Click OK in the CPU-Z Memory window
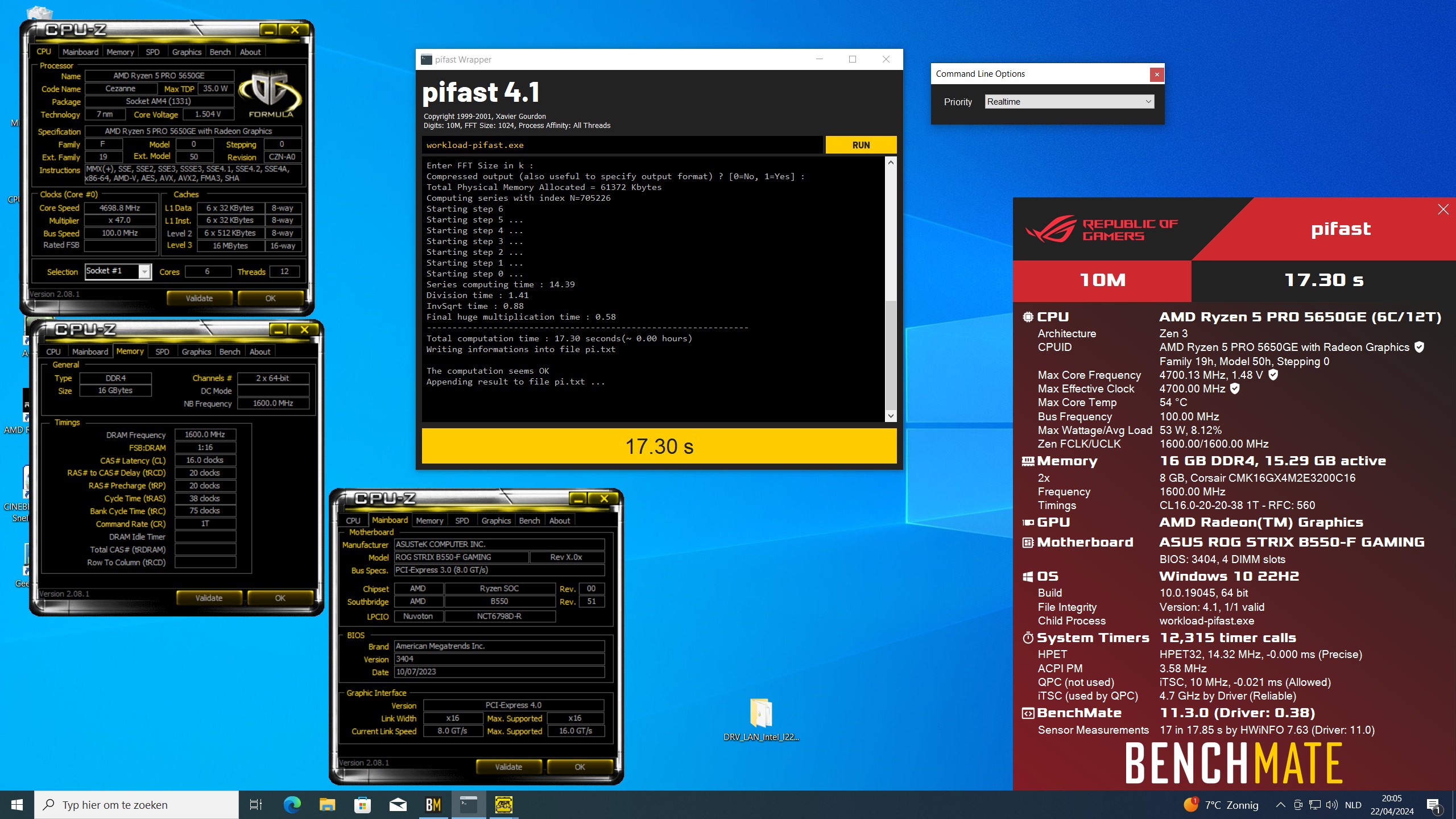 [x=280, y=598]
